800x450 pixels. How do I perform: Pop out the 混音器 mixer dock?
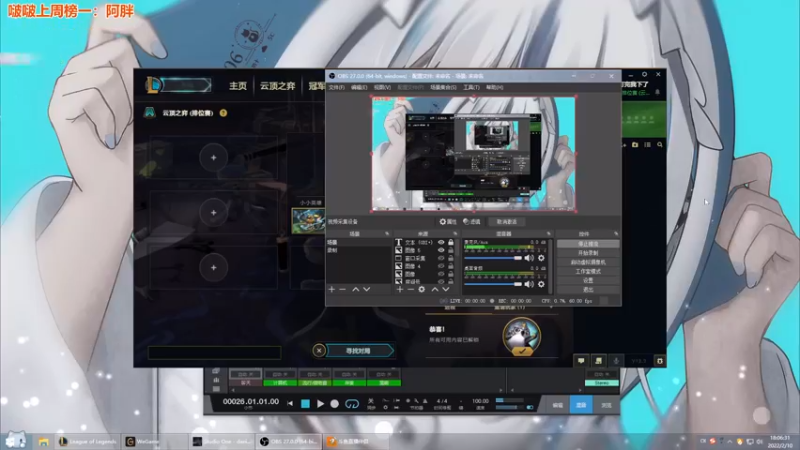pyautogui.click(x=549, y=234)
